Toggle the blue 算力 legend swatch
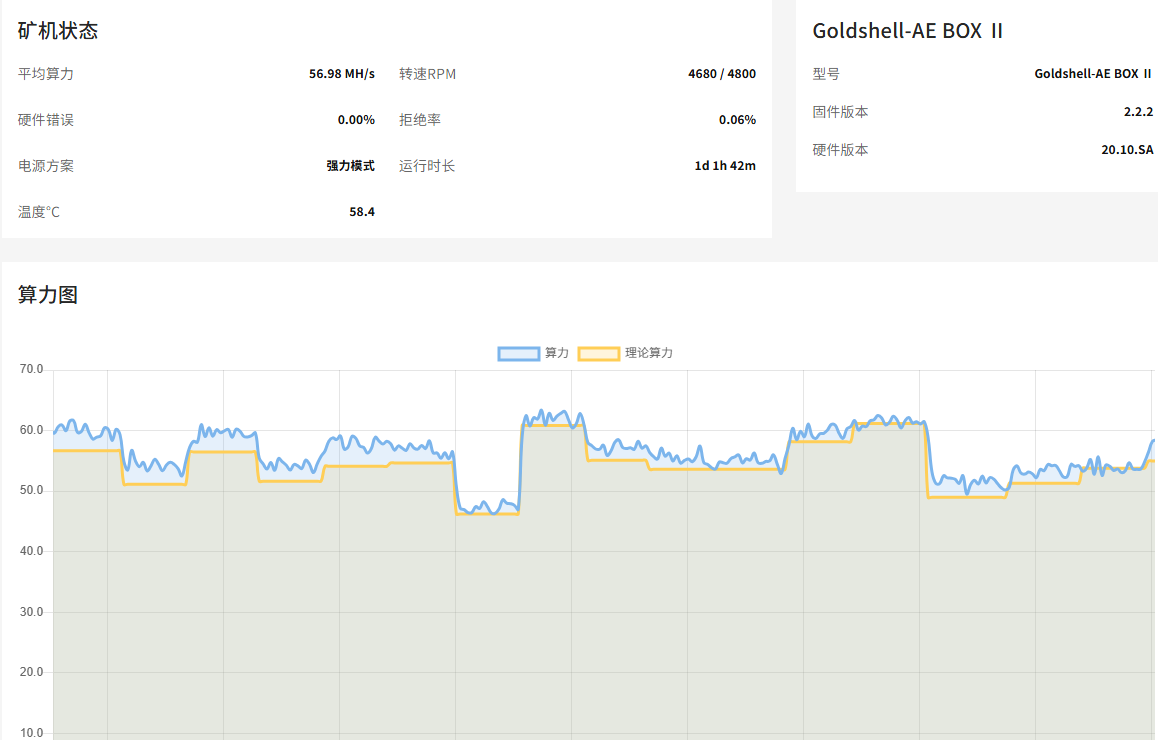 pyautogui.click(x=518, y=354)
